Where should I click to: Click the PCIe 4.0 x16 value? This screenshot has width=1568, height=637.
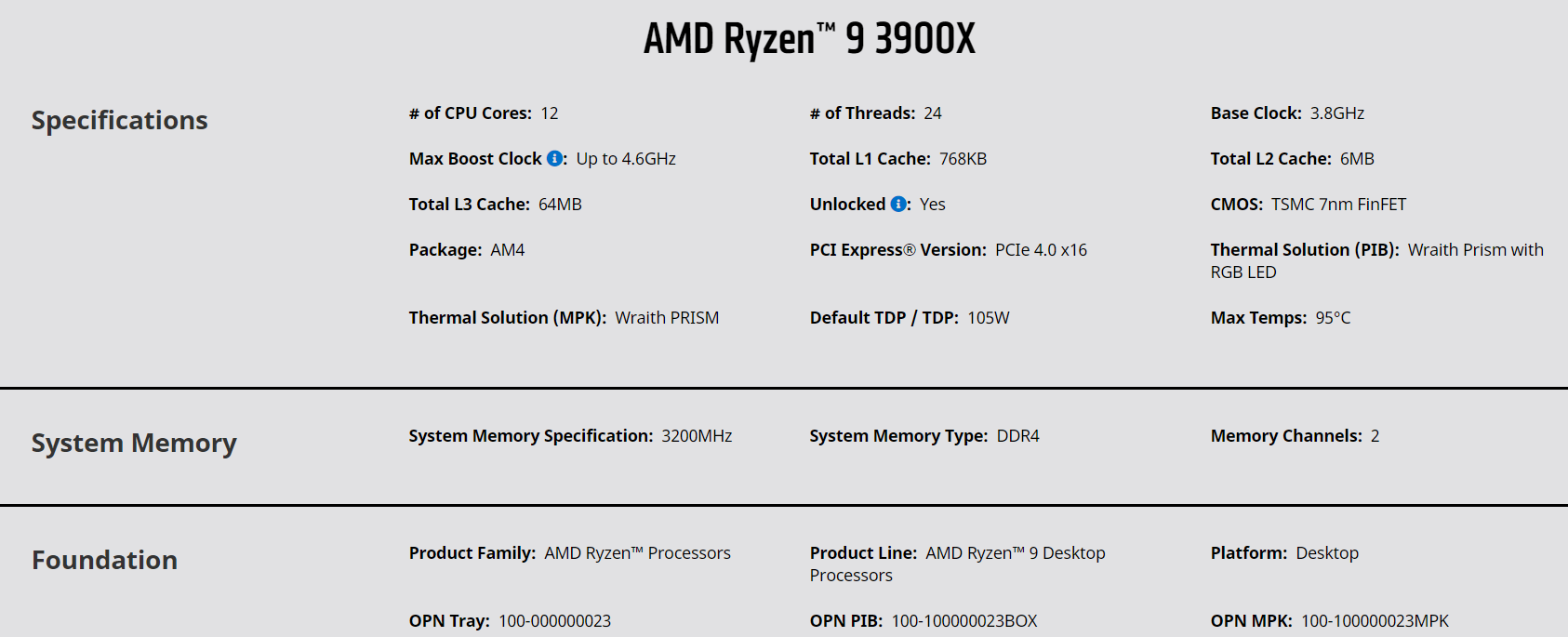click(x=1041, y=250)
